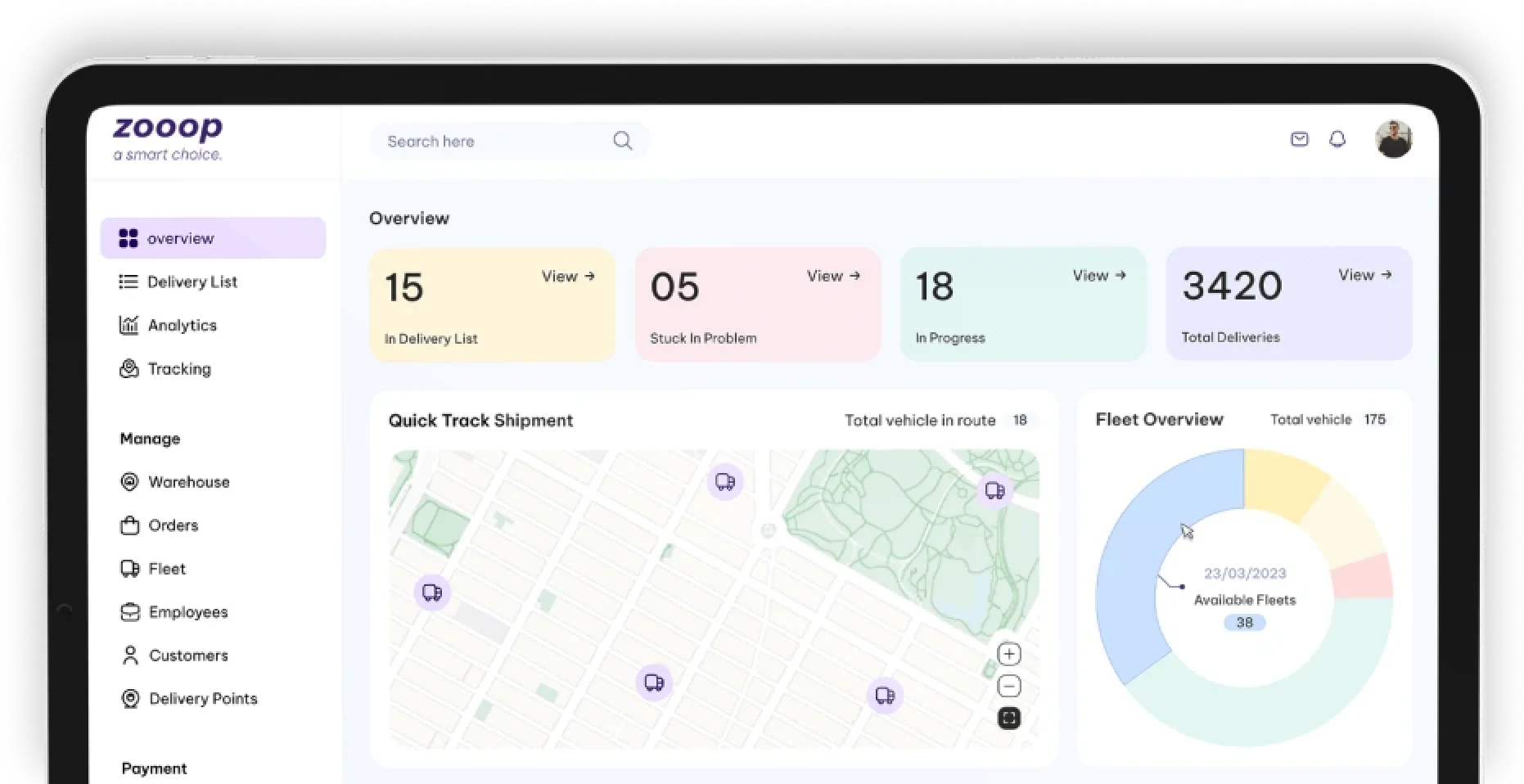This screenshot has width=1524, height=784.
Task: Open the messages envelope icon
Action: pyautogui.click(x=1299, y=139)
